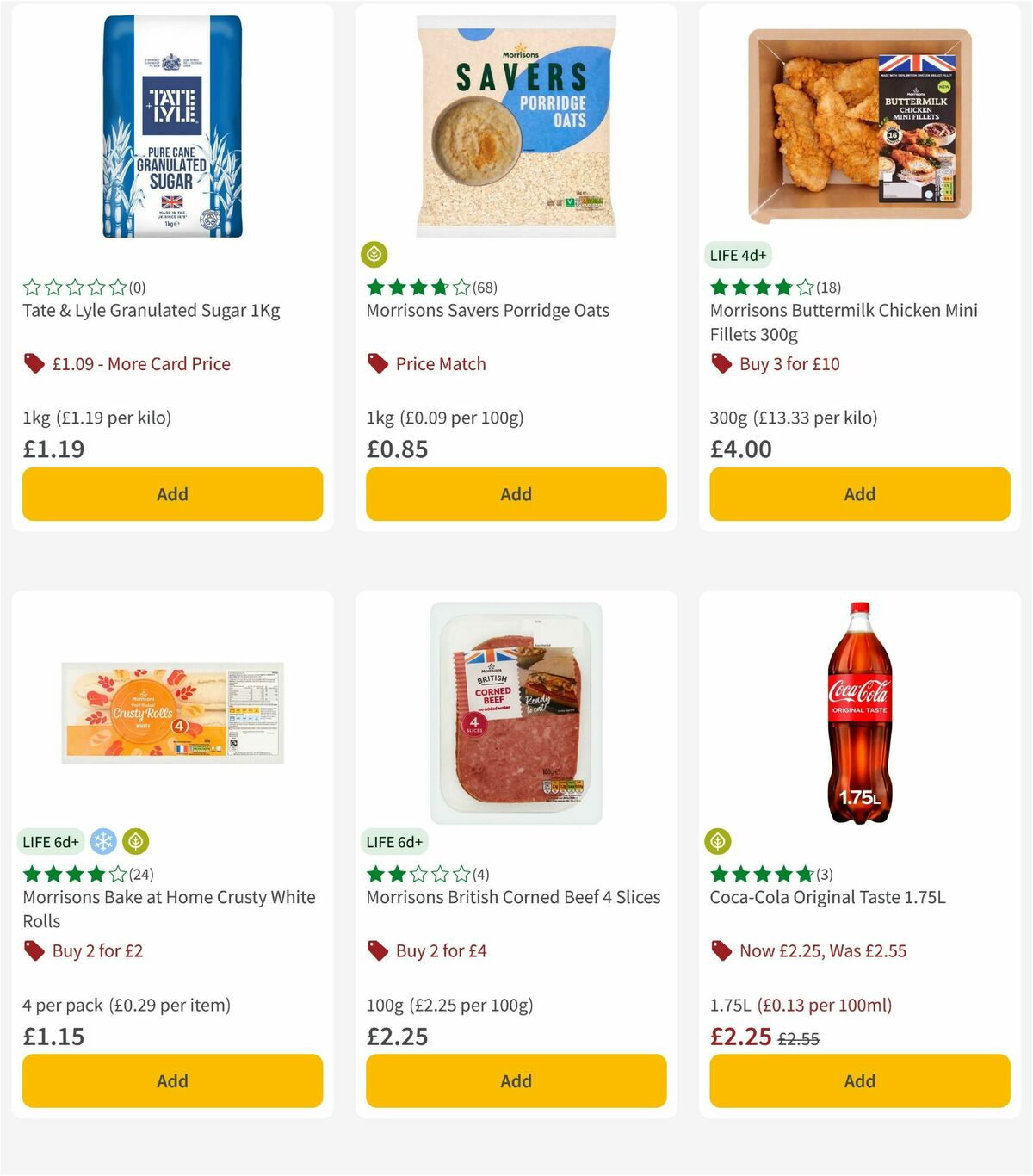Open Morrisons Savers Porridge Oats product page
The height and width of the screenshot is (1176, 1033).
coord(488,311)
